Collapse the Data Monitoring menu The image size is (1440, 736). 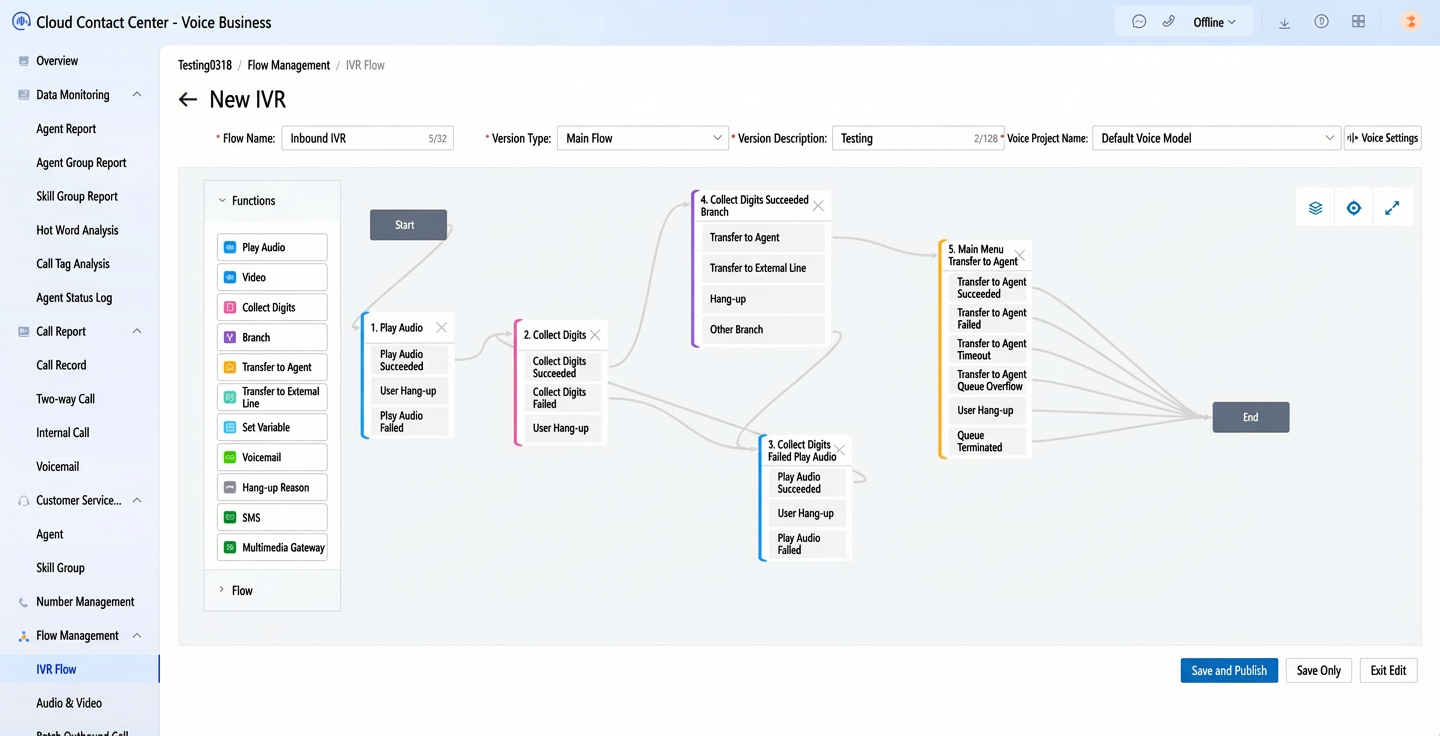pyautogui.click(x=137, y=95)
